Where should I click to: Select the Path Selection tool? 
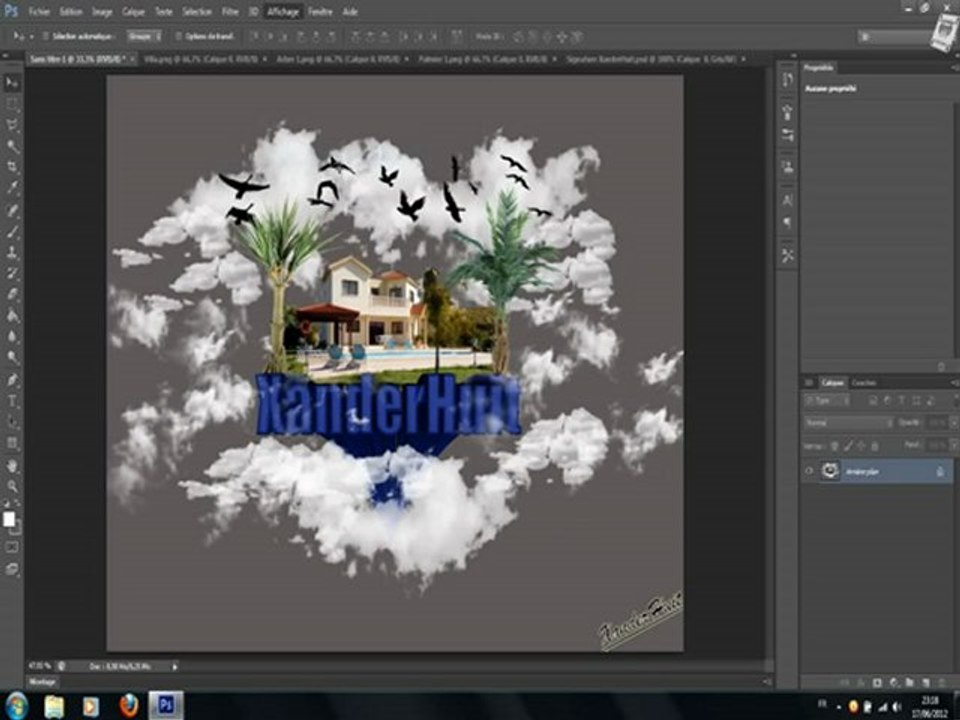(12, 422)
